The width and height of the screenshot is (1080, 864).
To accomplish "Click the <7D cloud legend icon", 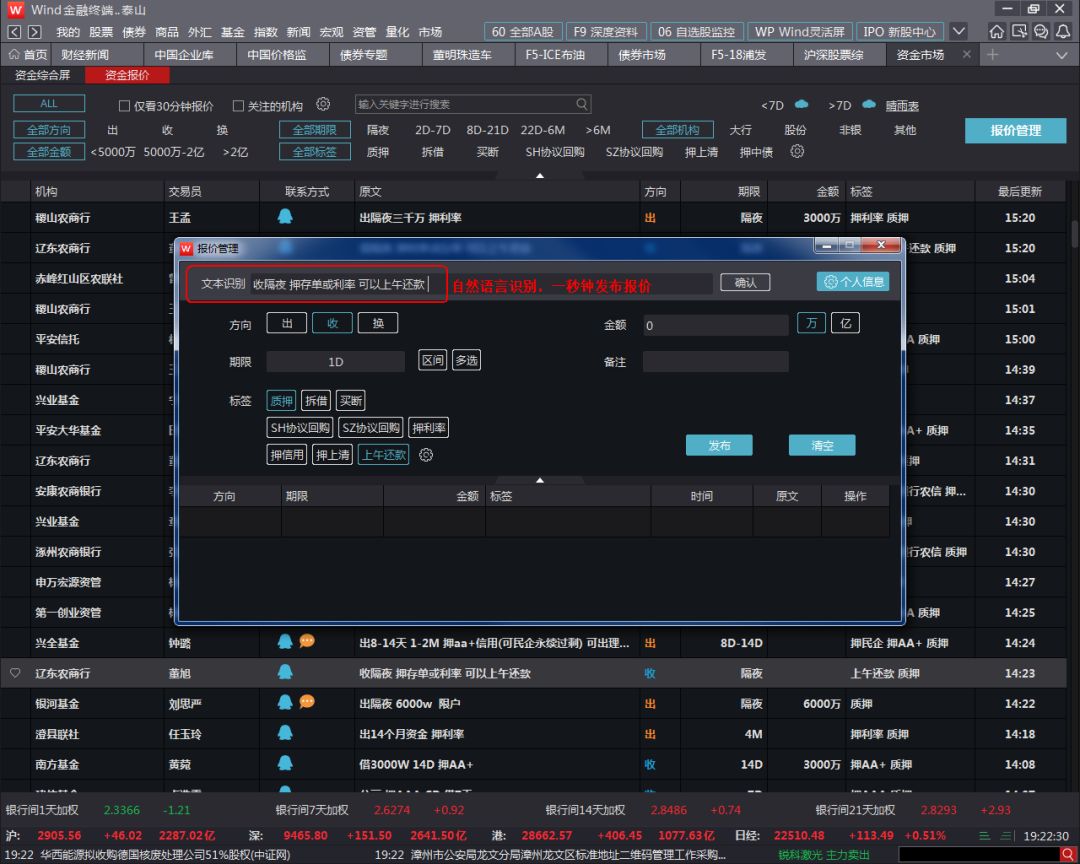I will pyautogui.click(x=801, y=105).
